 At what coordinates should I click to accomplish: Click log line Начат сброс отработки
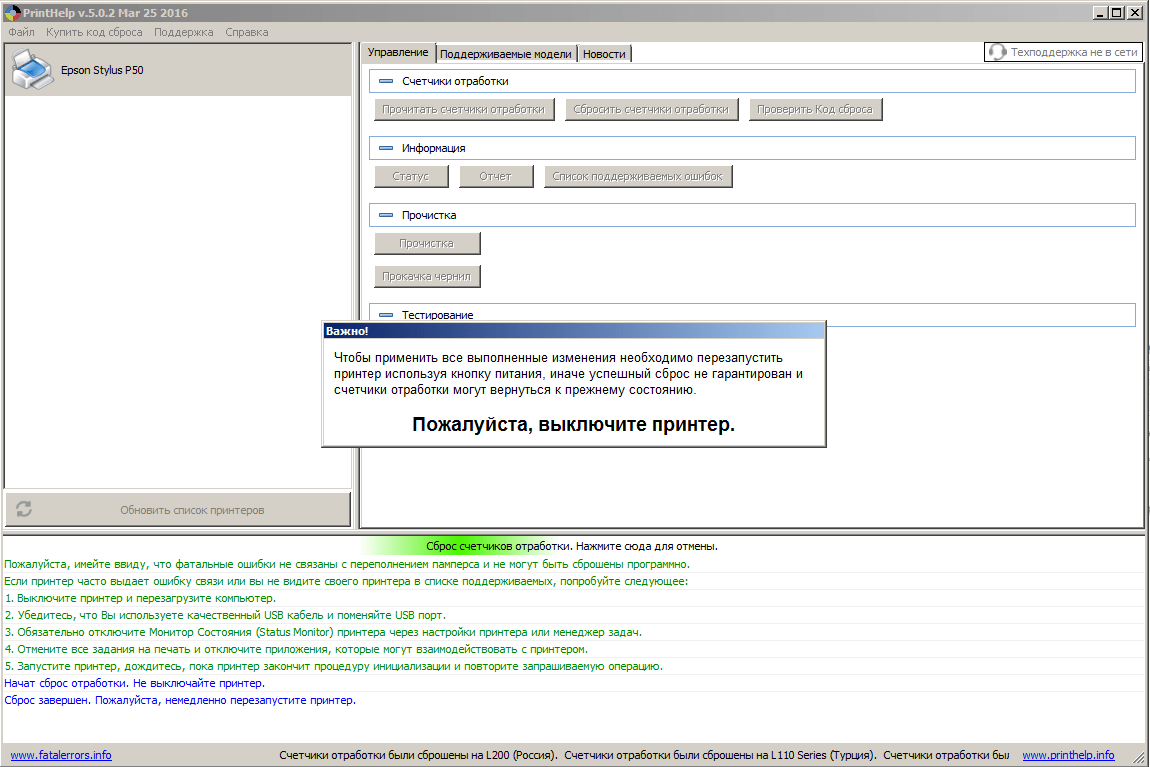[x=135, y=683]
